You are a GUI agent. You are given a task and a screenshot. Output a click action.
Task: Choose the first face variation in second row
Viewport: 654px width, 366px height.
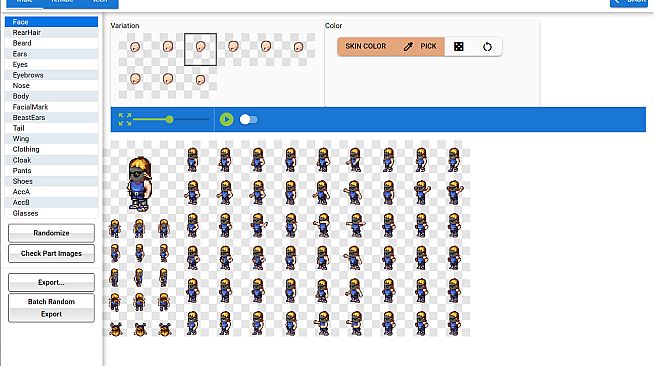click(x=135, y=79)
